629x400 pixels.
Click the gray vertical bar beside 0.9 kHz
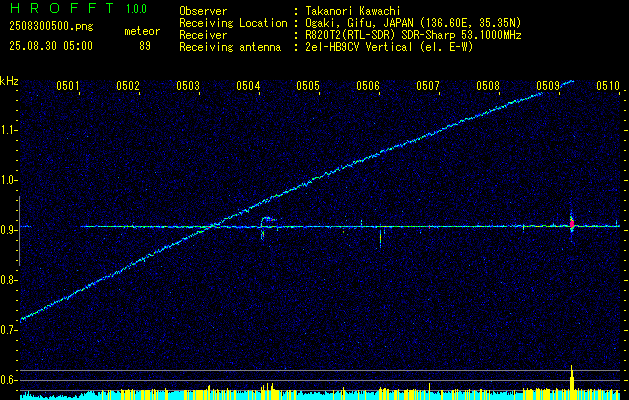pyautogui.click(x=19, y=231)
